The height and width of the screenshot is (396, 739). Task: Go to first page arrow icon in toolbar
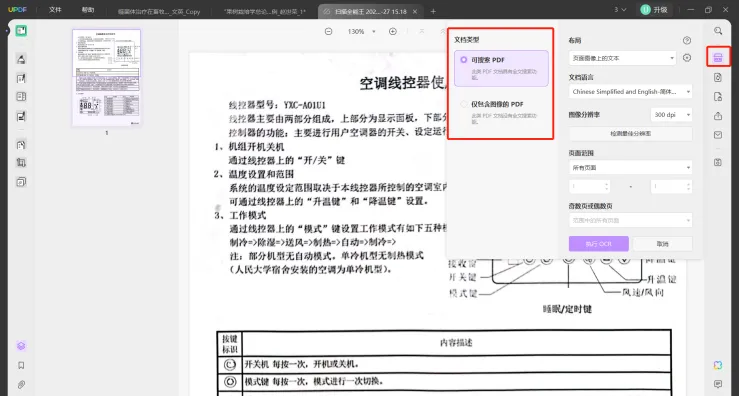pos(422,32)
